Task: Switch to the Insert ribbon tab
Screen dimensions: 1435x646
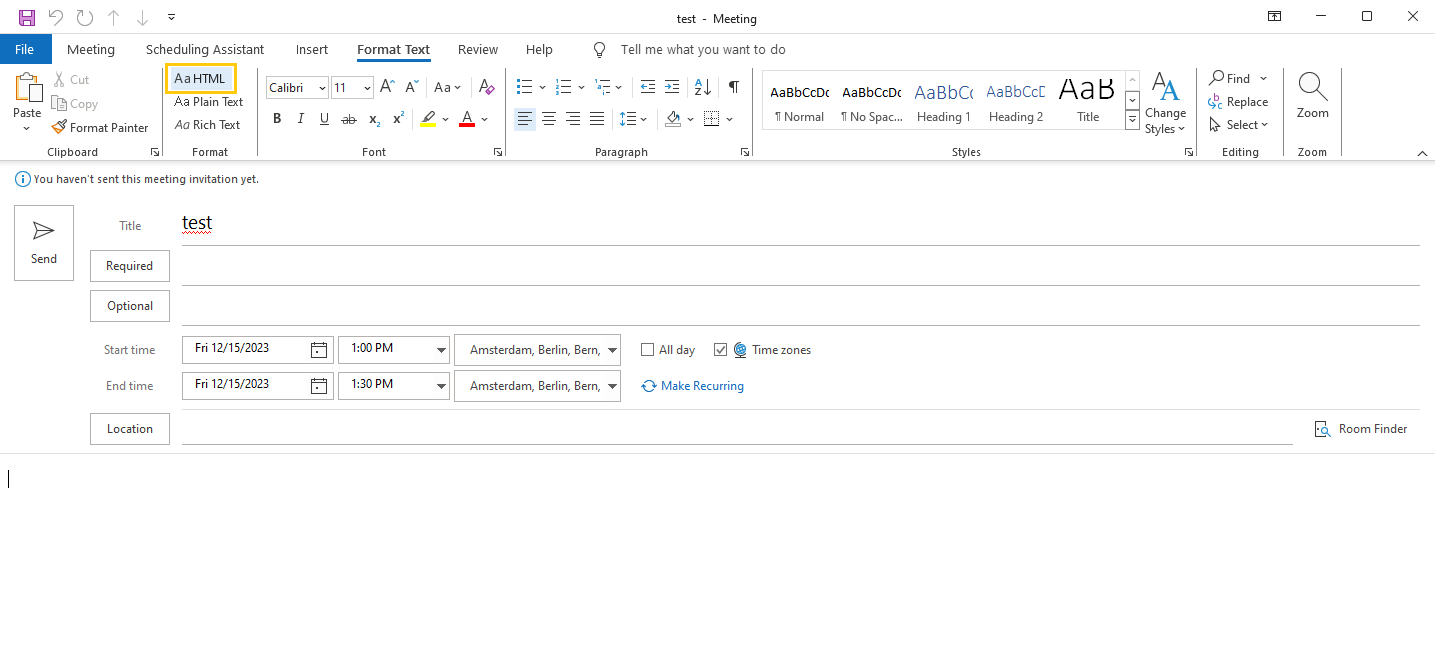Action: click(x=312, y=49)
